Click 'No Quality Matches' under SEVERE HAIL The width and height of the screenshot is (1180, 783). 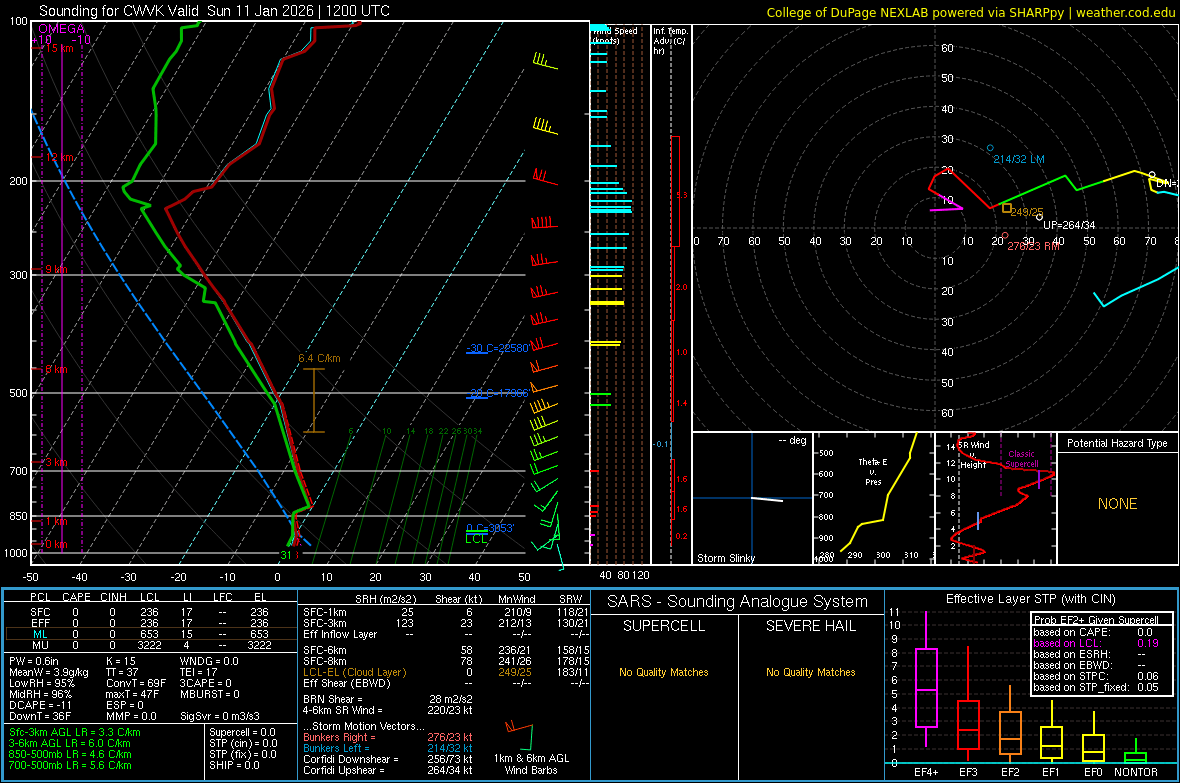810,672
